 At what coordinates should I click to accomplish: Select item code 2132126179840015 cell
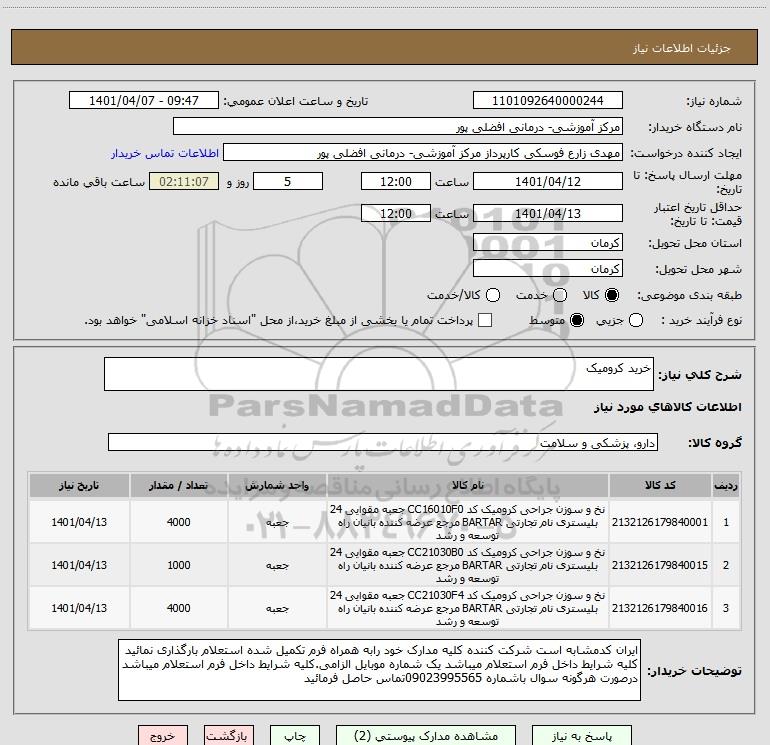click(660, 565)
